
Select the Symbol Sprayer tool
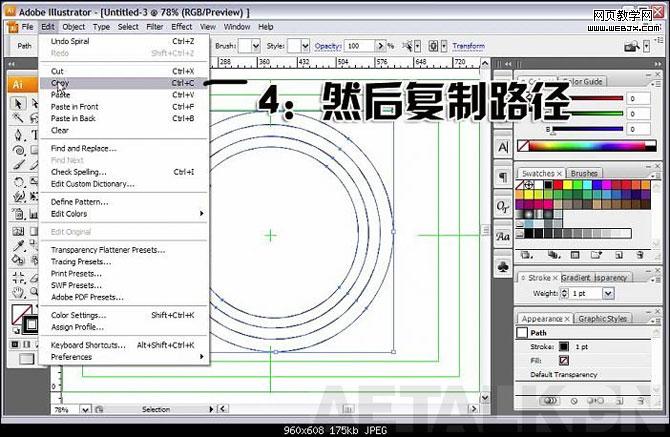pos(18,214)
